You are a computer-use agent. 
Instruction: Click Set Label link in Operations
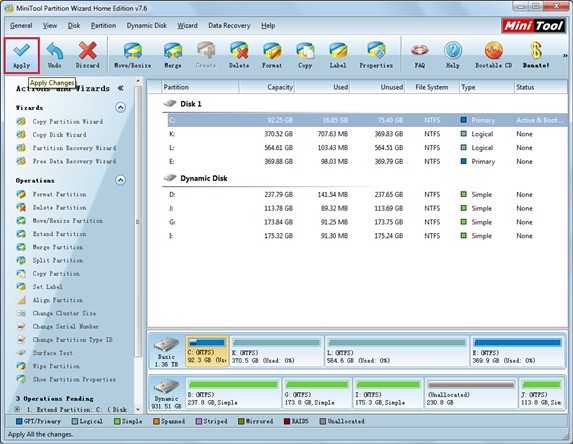coord(48,287)
